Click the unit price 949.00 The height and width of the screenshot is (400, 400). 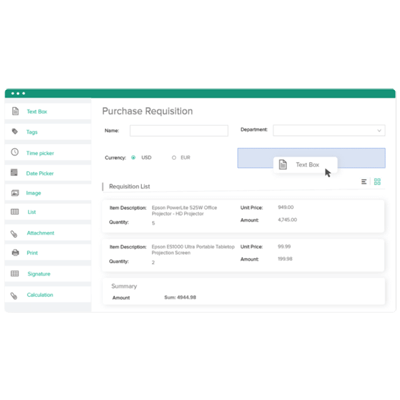[x=286, y=207]
